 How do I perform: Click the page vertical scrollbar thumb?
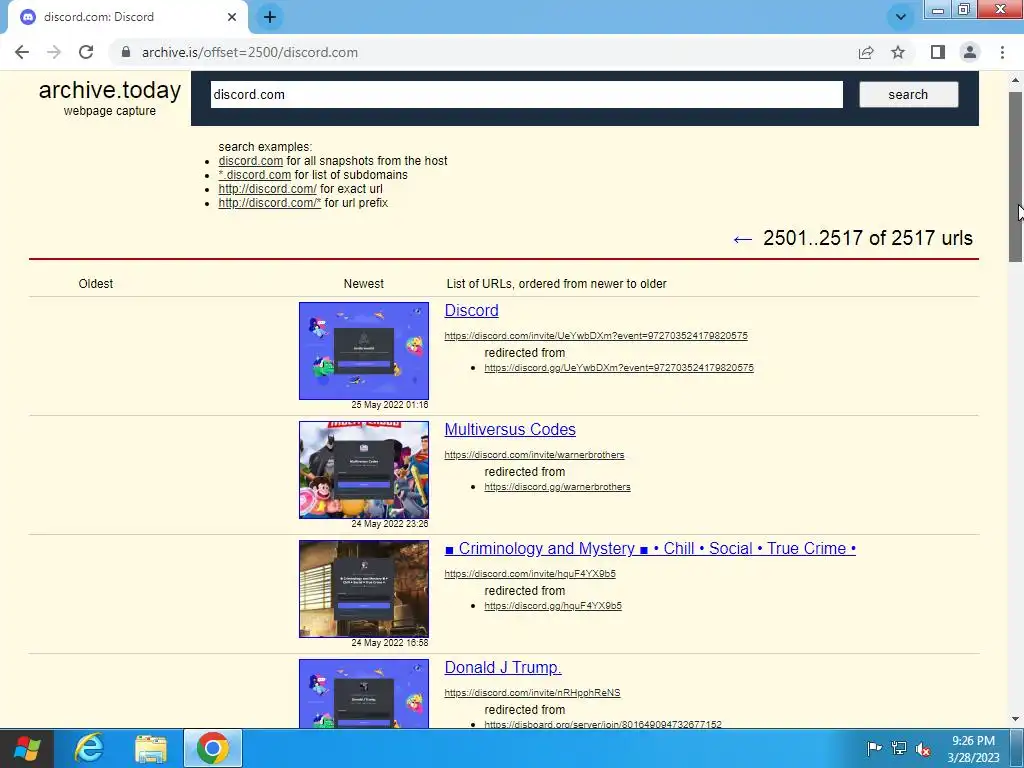tap(1016, 176)
